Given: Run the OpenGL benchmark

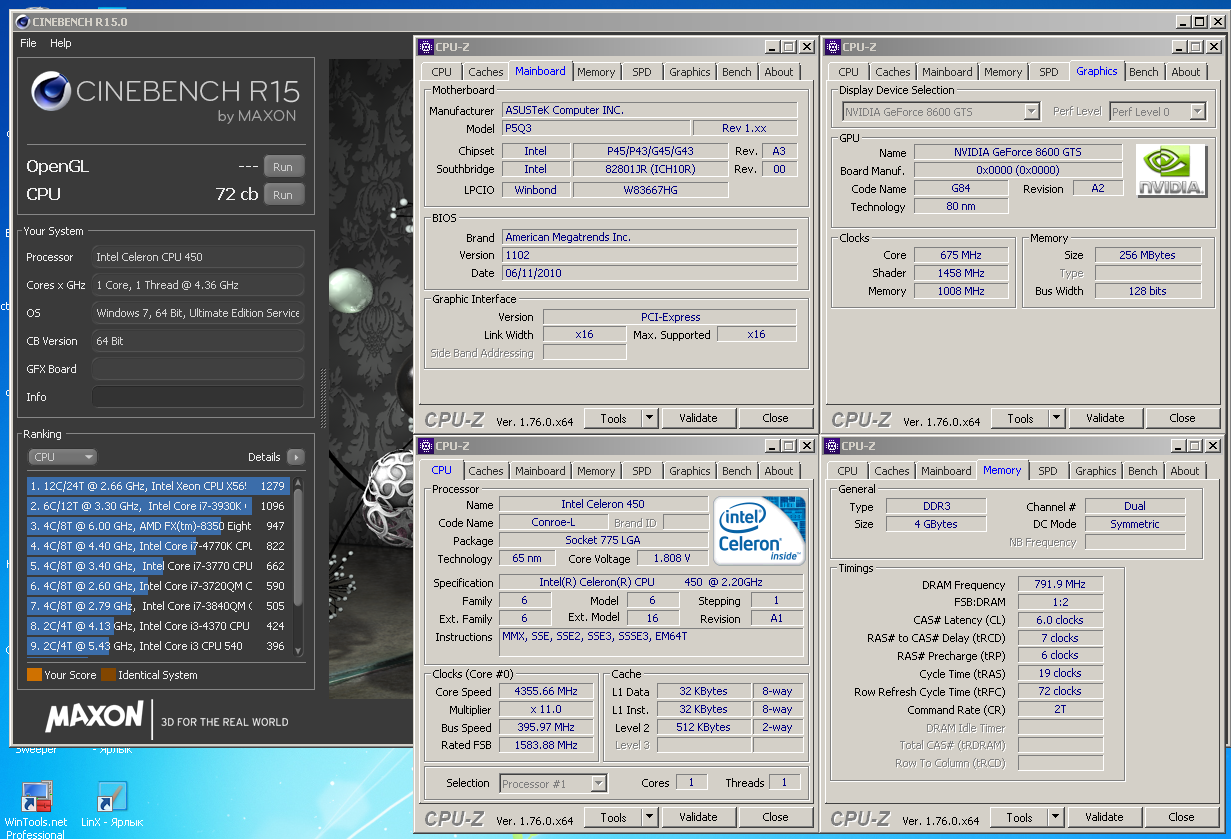Looking at the screenshot, I should point(283,167).
